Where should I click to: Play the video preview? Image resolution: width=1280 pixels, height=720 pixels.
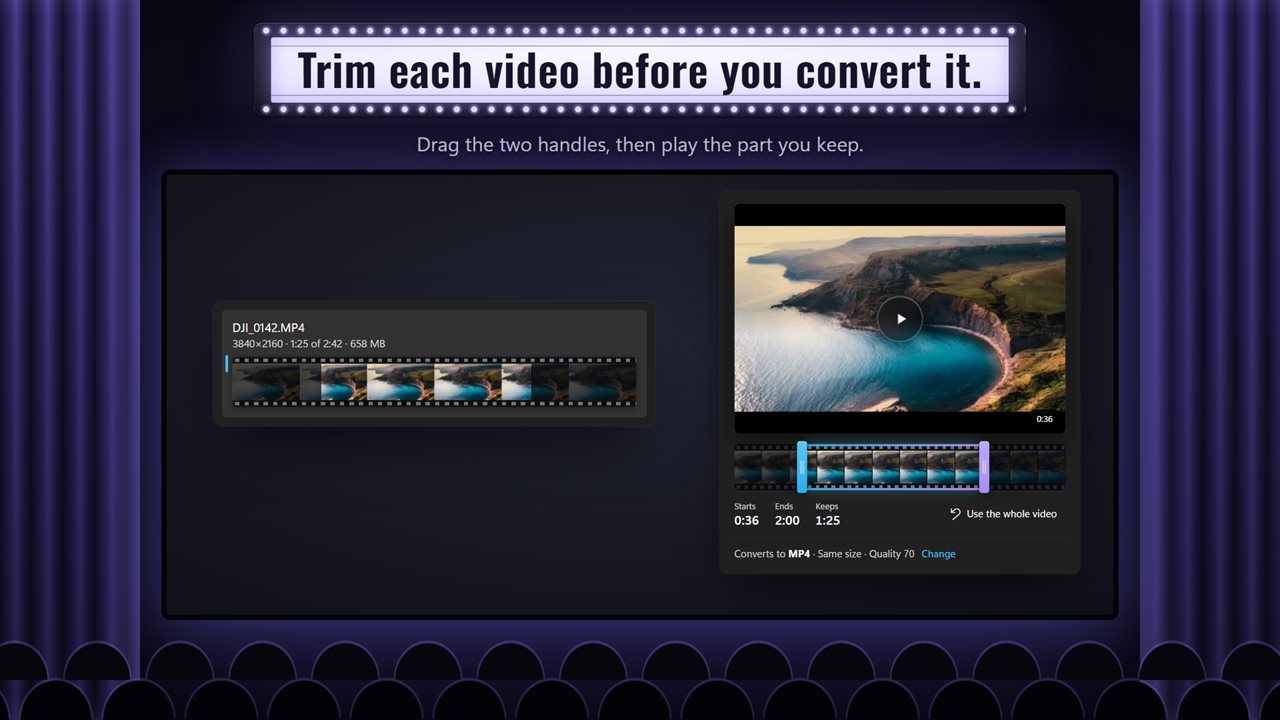pyautogui.click(x=900, y=319)
